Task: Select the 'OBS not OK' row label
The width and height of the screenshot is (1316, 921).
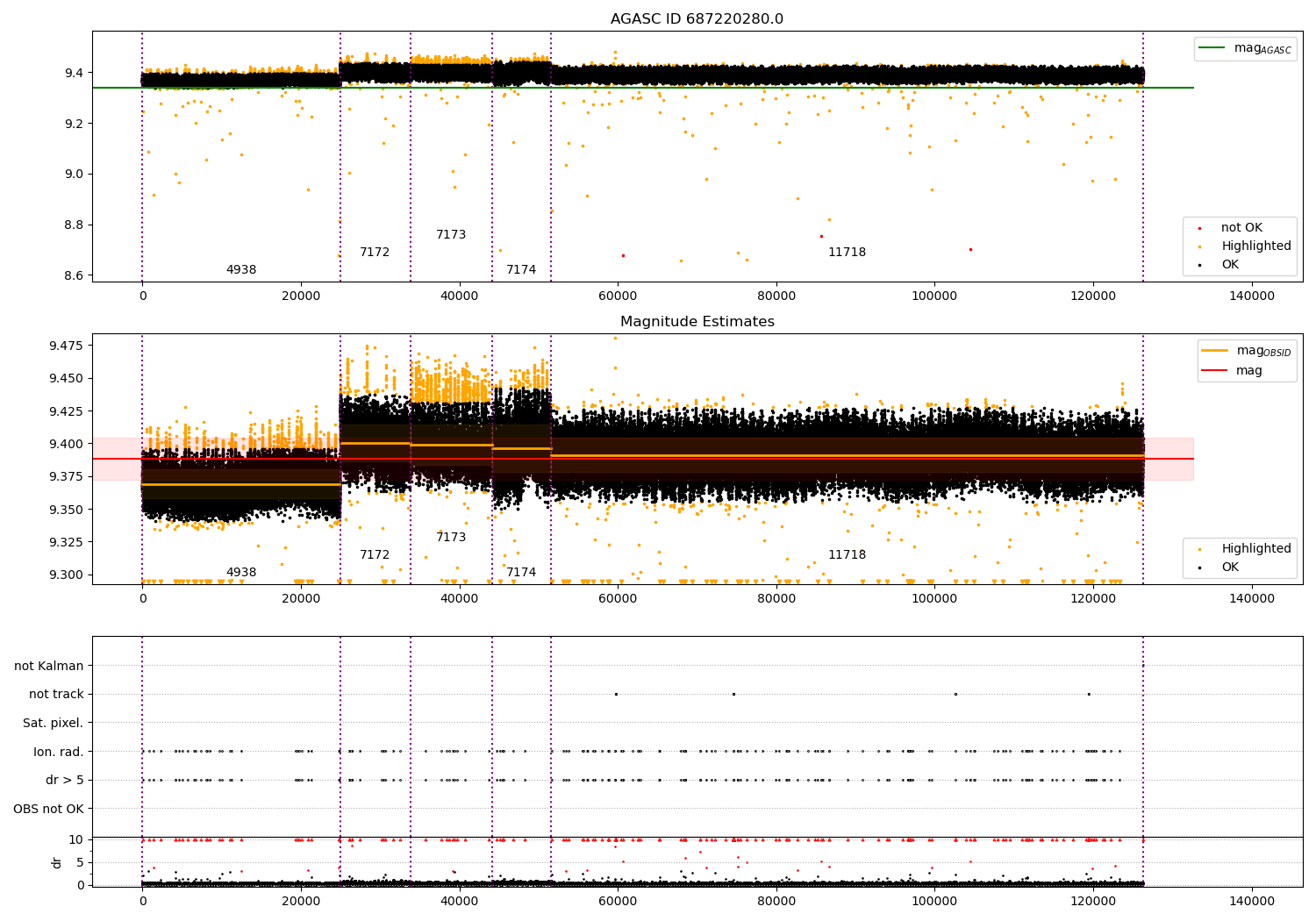Action: [x=49, y=809]
